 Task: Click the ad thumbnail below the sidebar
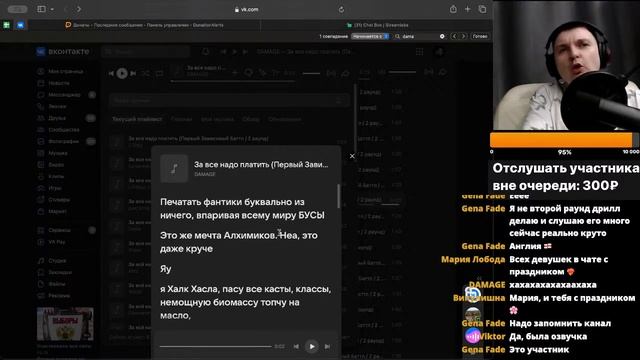[65, 324]
